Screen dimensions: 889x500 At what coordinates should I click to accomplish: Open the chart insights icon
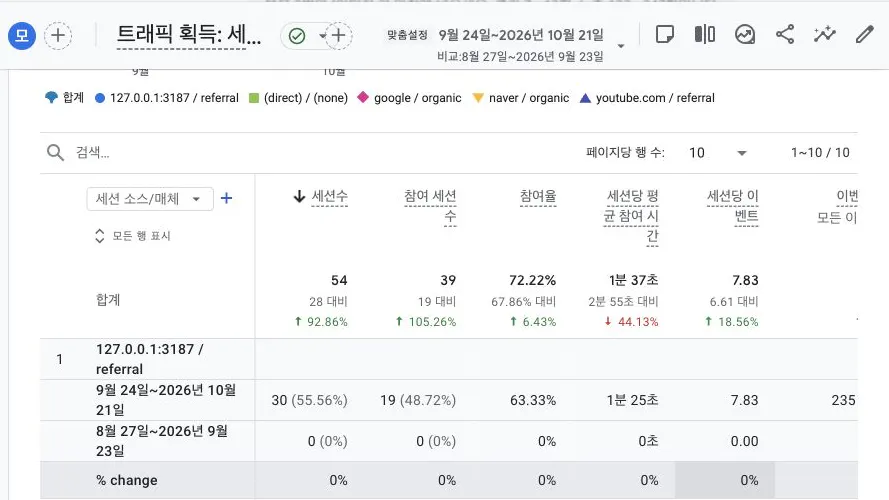(745, 35)
